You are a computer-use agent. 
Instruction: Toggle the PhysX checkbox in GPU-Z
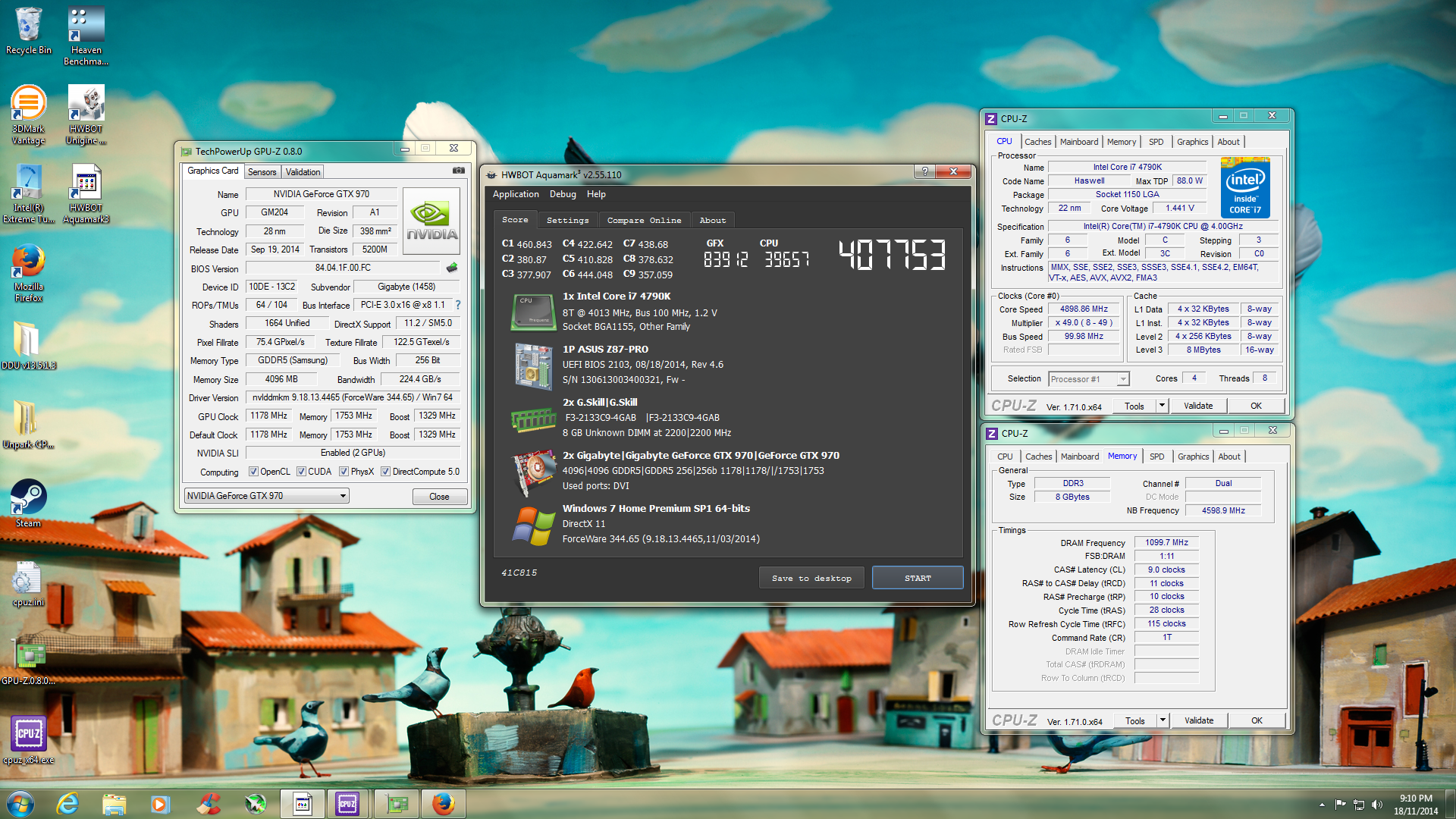[344, 471]
